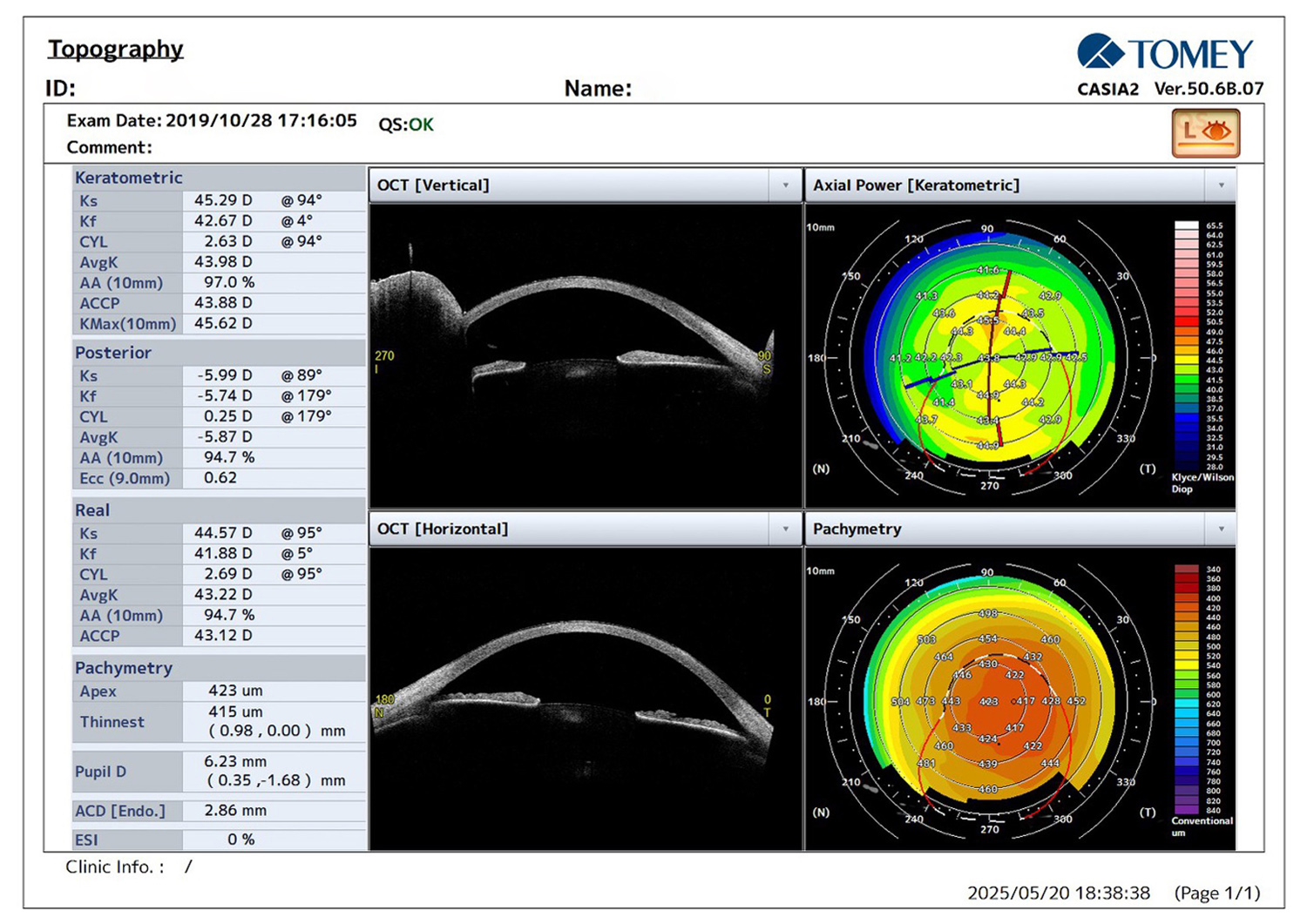Click the (Page 1/1) indicator
The image size is (1307, 924).
click(x=1217, y=894)
